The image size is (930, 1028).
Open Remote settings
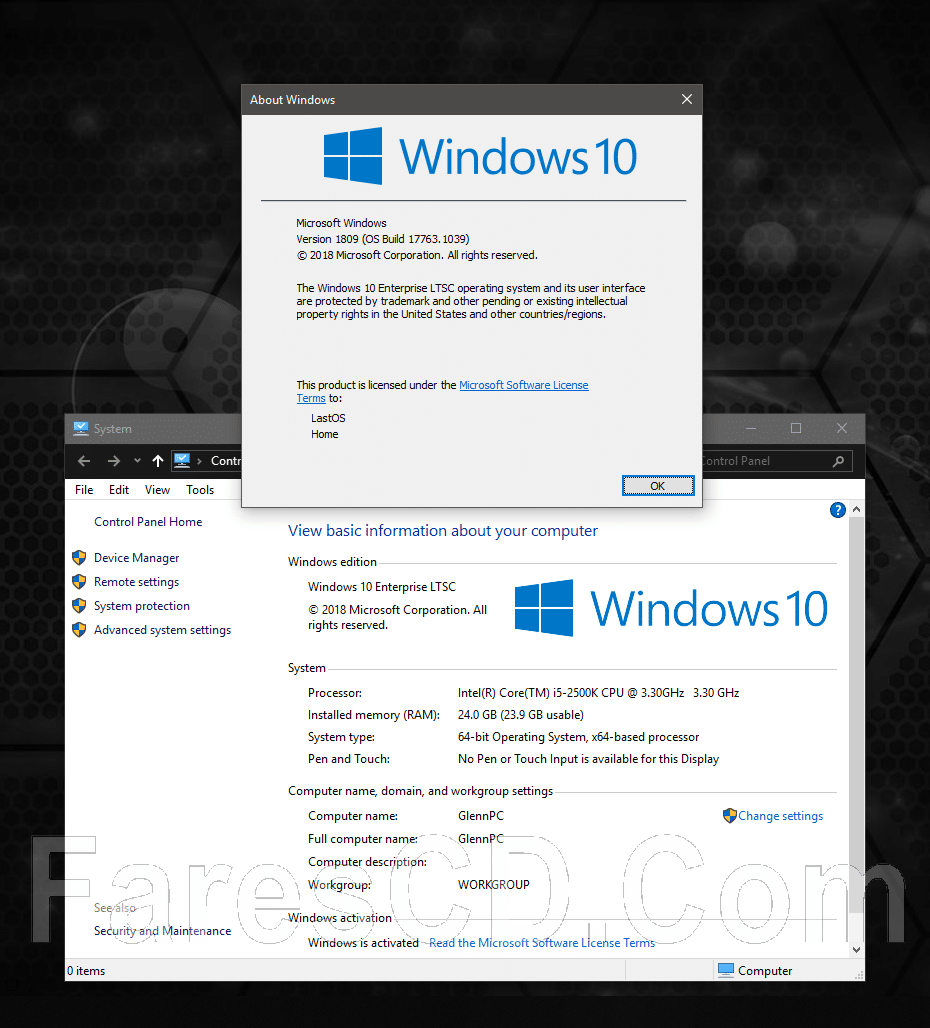click(x=136, y=582)
